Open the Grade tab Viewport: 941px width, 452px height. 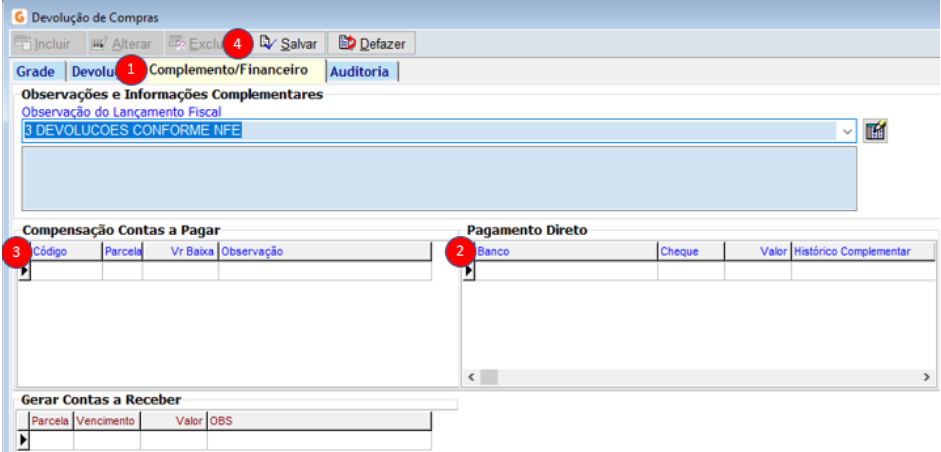tap(35, 72)
